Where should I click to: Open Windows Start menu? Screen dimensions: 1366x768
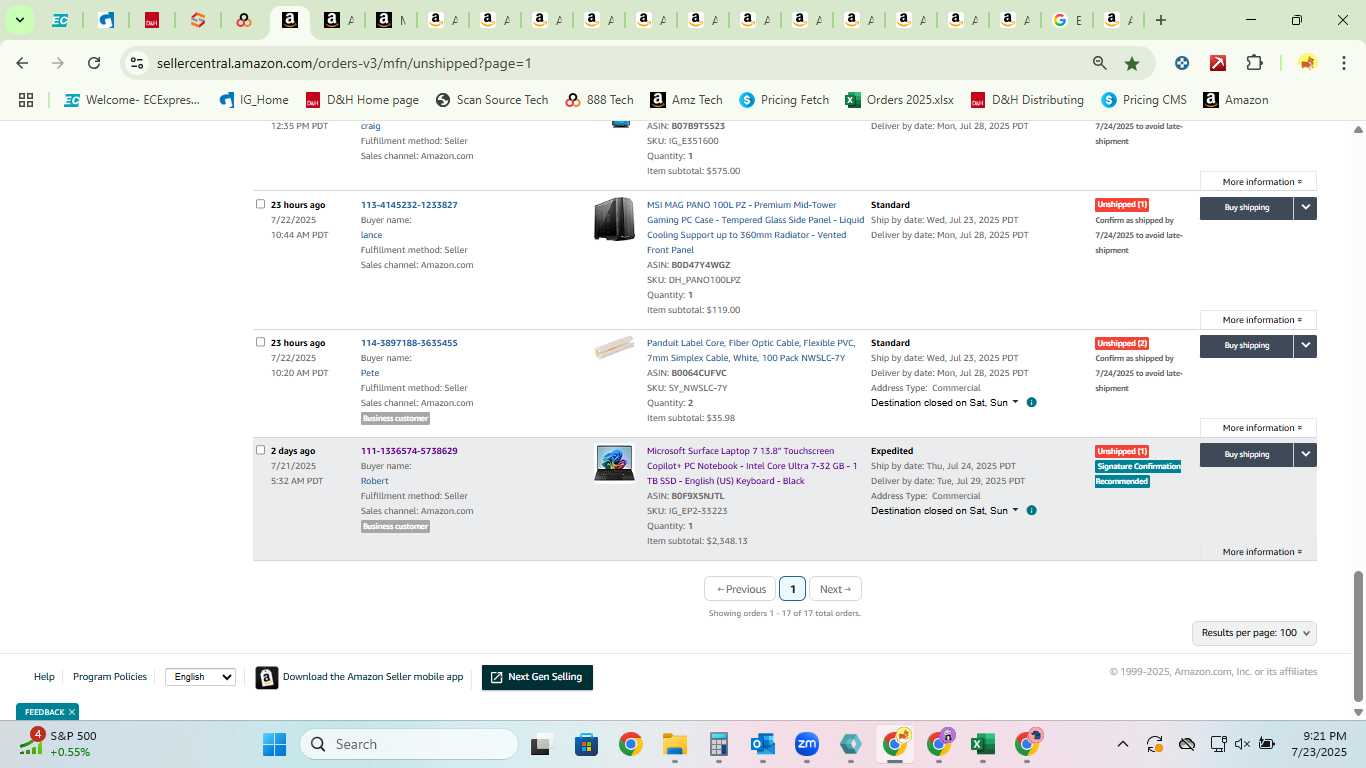tap(274, 744)
